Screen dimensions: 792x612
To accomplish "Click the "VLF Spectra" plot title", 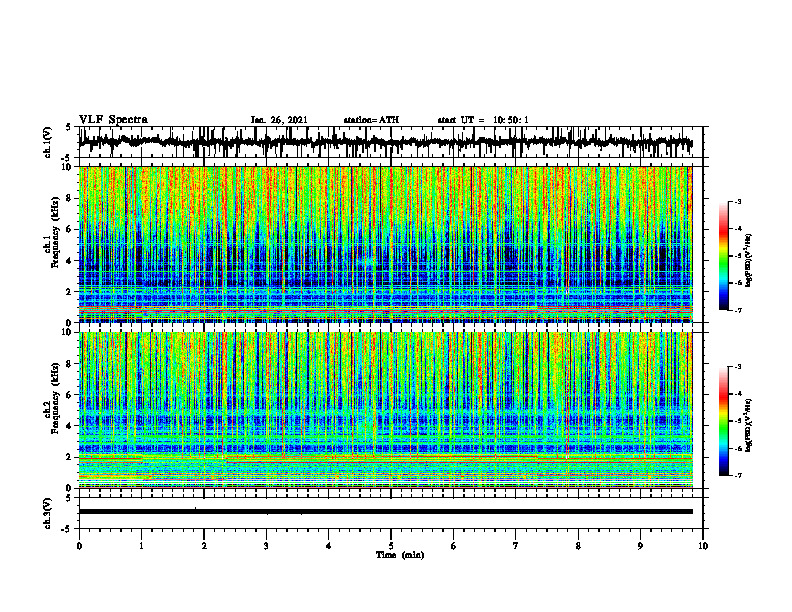I will 113,120.
